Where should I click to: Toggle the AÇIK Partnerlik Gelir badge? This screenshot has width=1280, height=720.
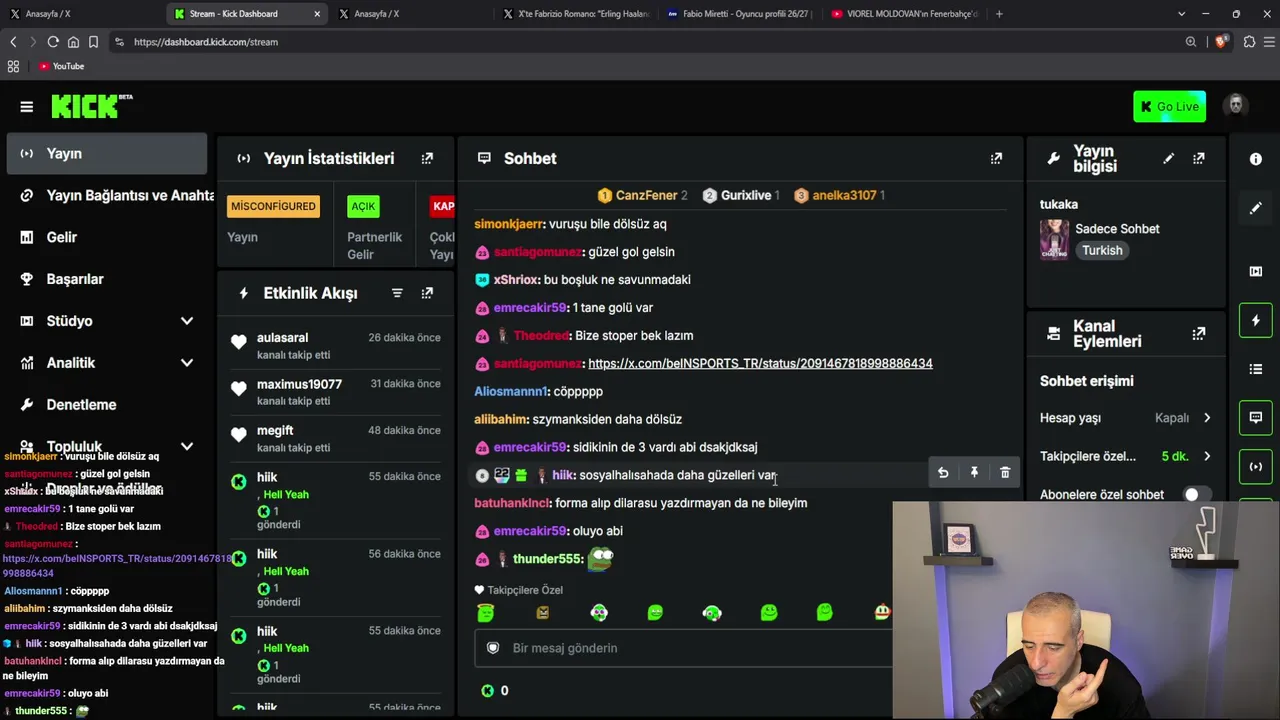363,206
